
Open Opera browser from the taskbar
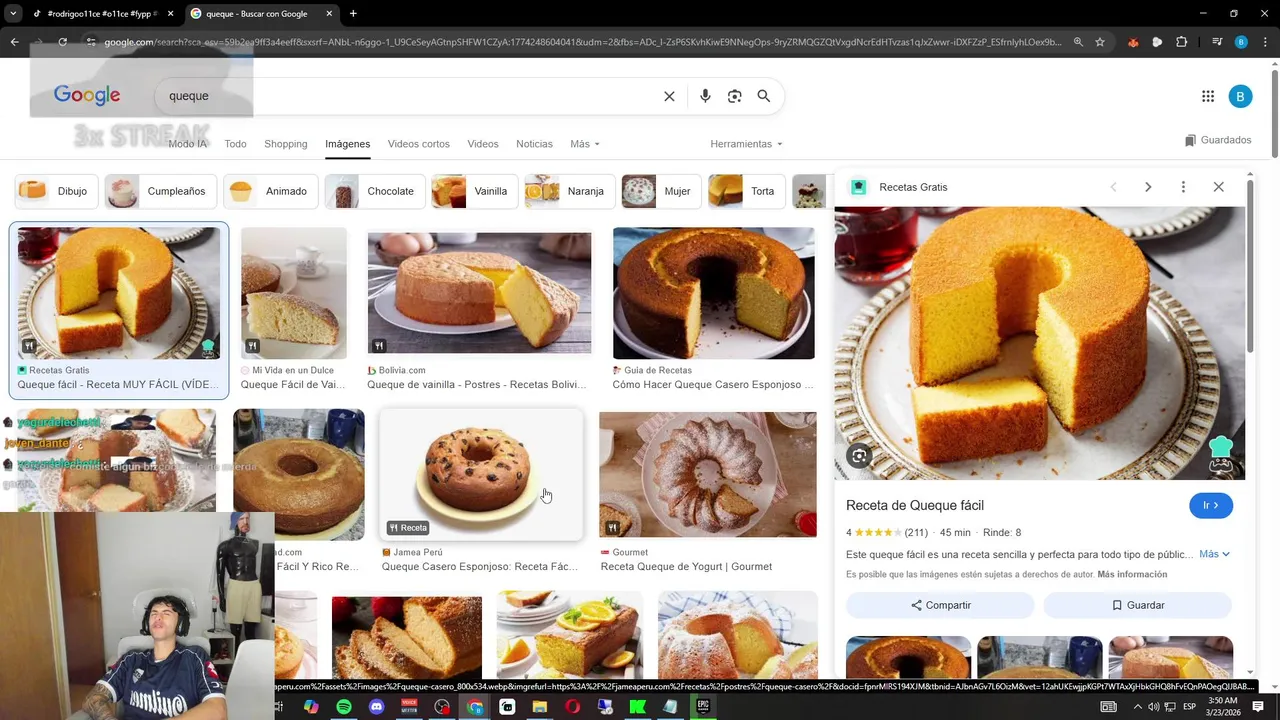(573, 707)
